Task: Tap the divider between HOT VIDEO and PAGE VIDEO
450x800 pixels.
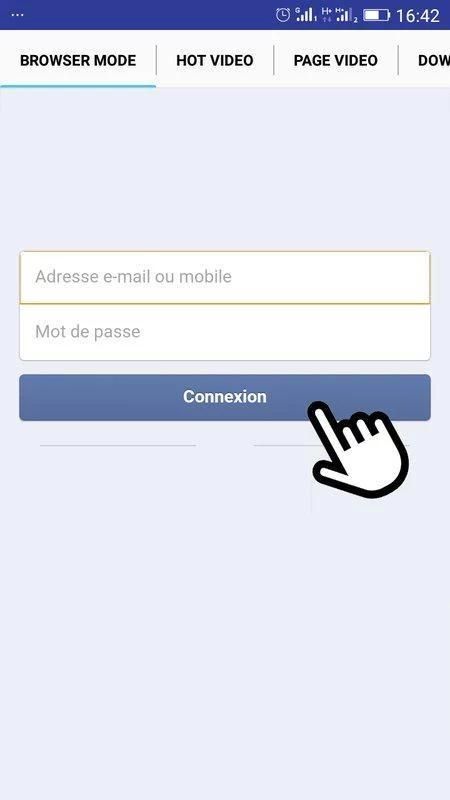Action: coord(274,60)
